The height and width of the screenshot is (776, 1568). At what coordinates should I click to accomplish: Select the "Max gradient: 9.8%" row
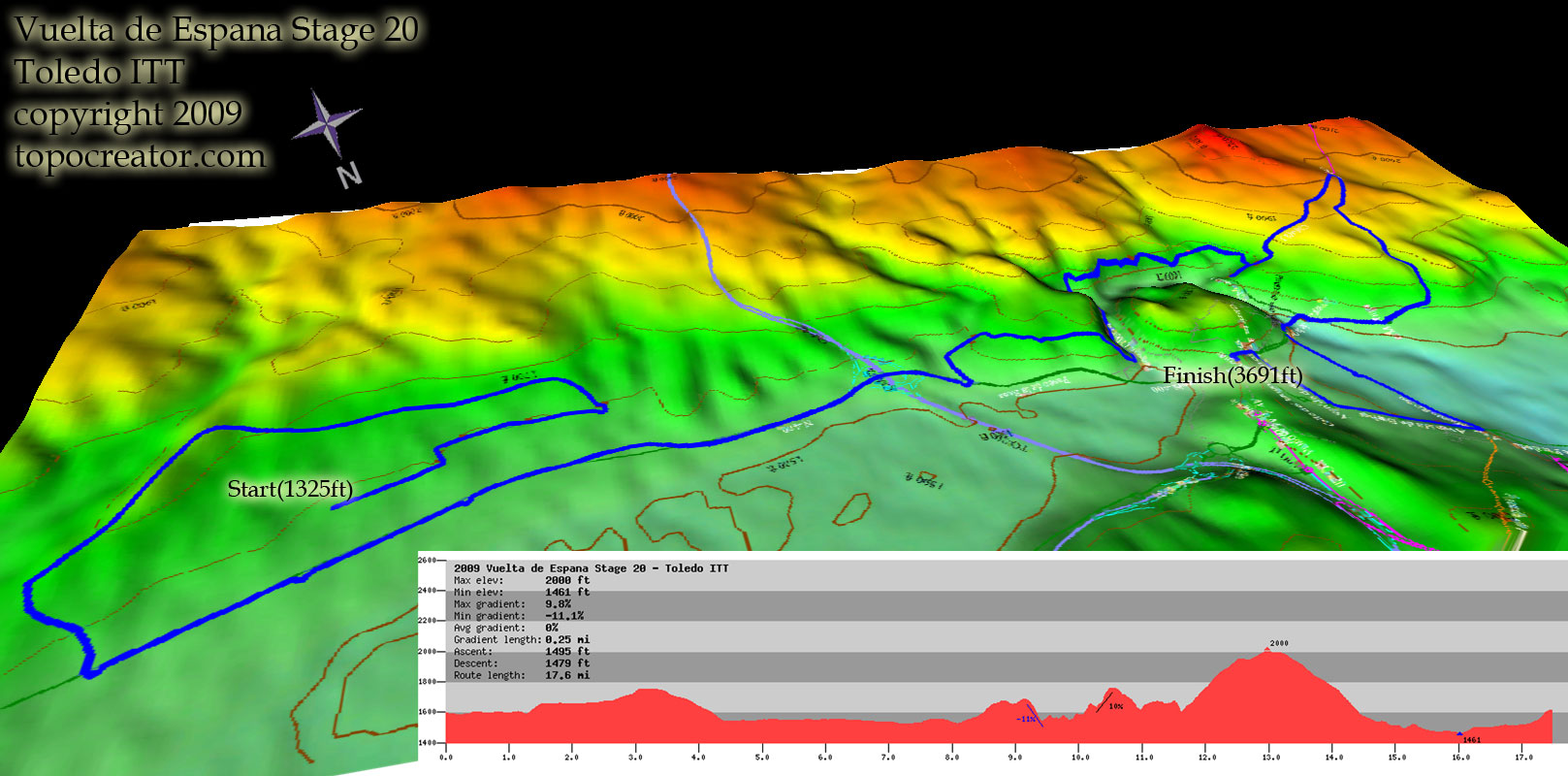click(512, 604)
